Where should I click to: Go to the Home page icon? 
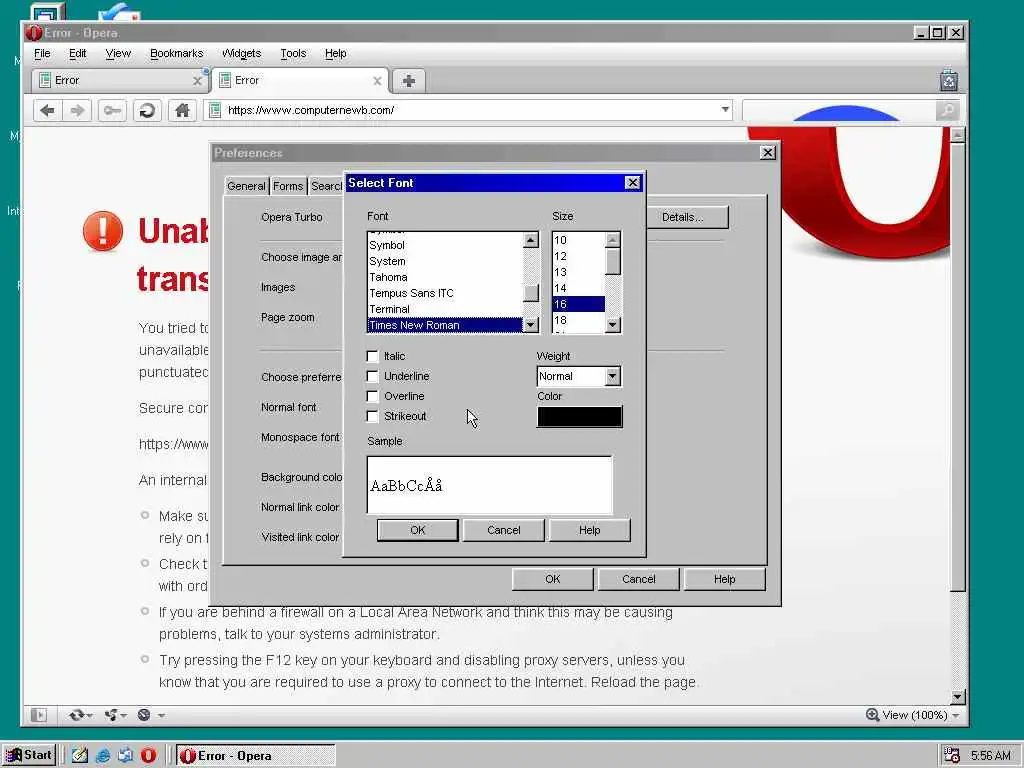tap(183, 110)
